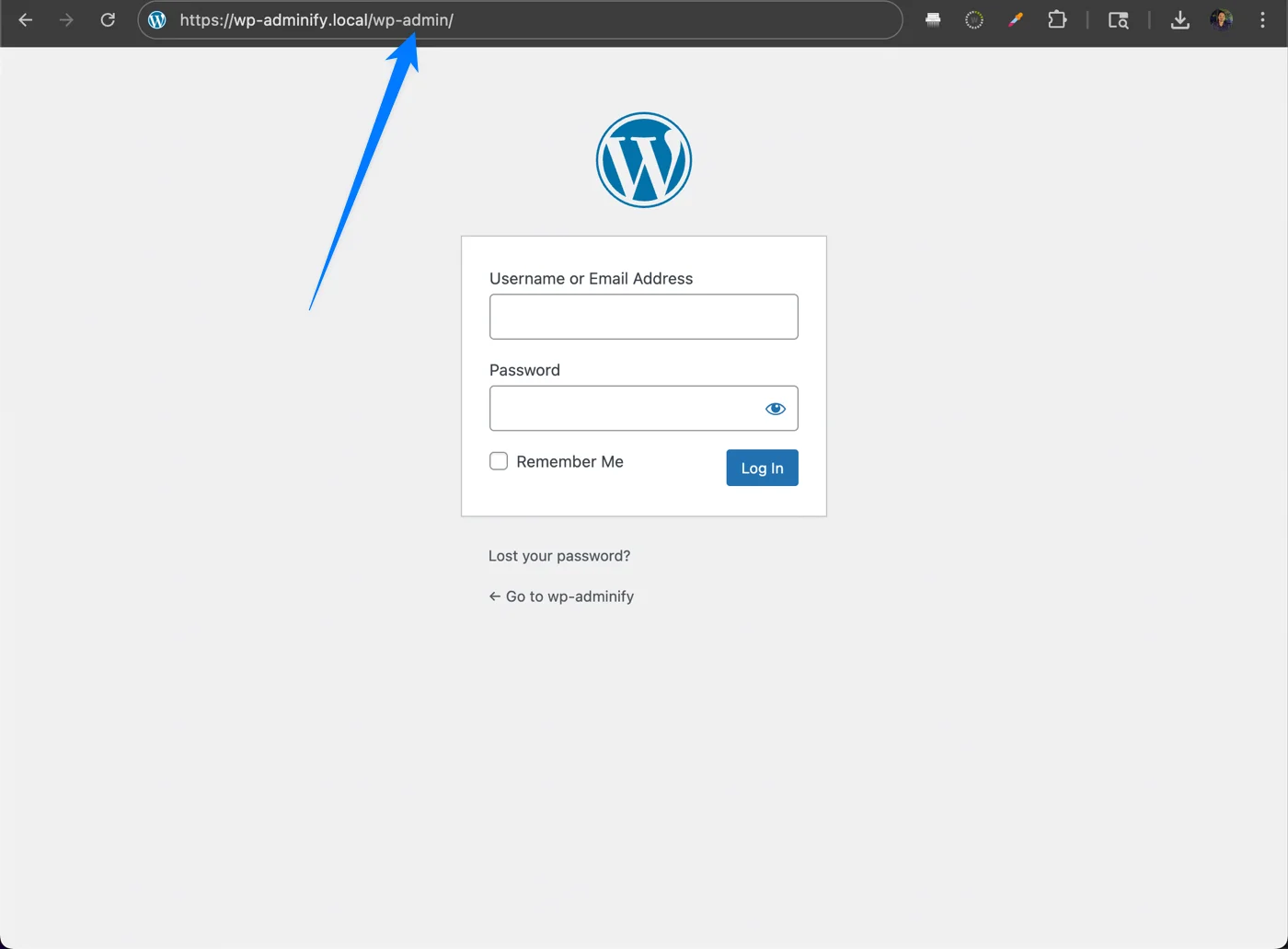1288x949 pixels.
Task: Reload the wp-admin login page
Action: [x=107, y=19]
